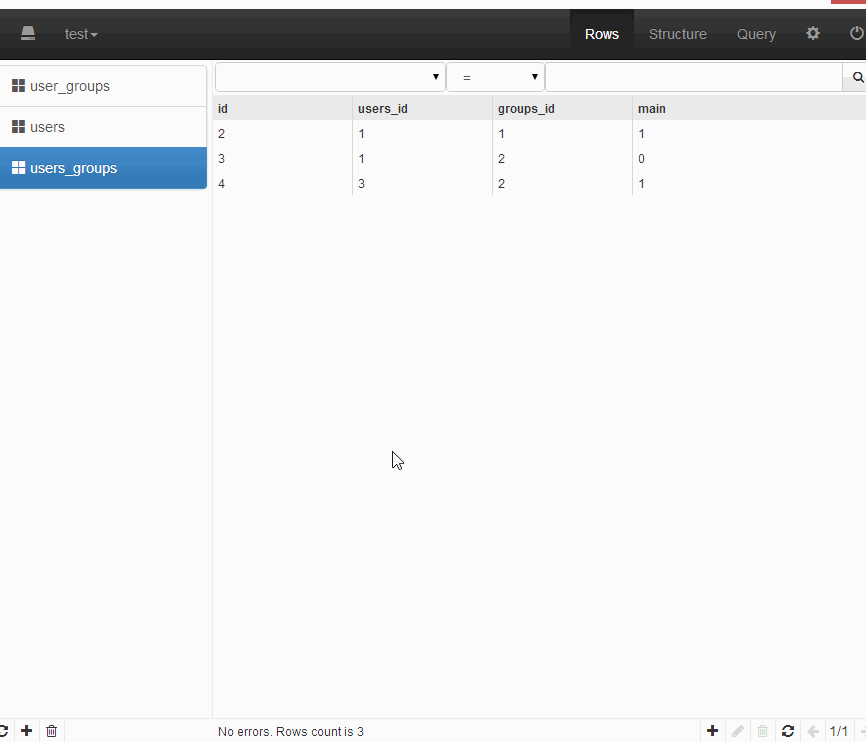Click the refresh tables icon at bottom left
This screenshot has height=742, width=866.
pos(3,731)
